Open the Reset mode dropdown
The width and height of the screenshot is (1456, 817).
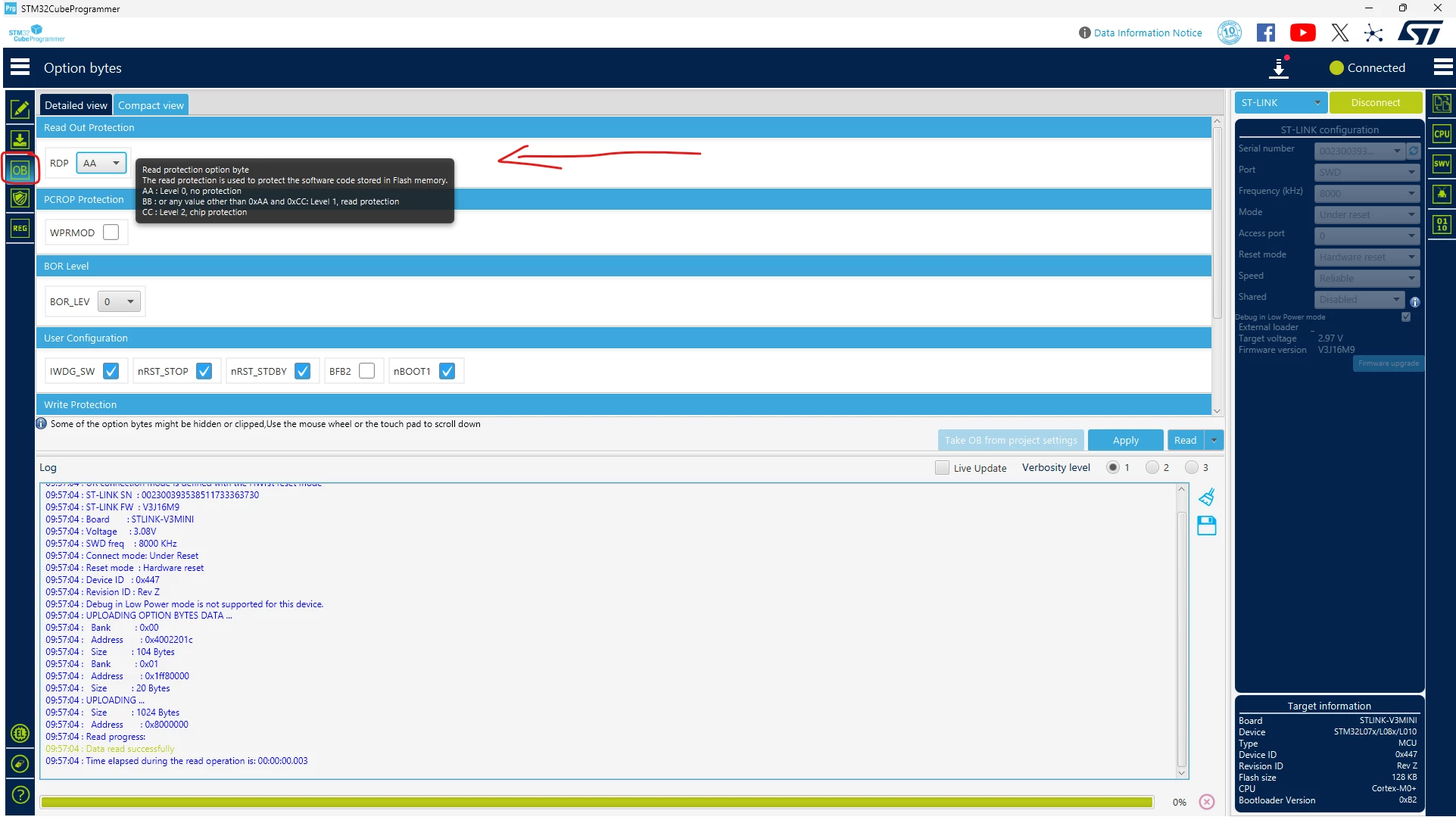coord(1367,257)
